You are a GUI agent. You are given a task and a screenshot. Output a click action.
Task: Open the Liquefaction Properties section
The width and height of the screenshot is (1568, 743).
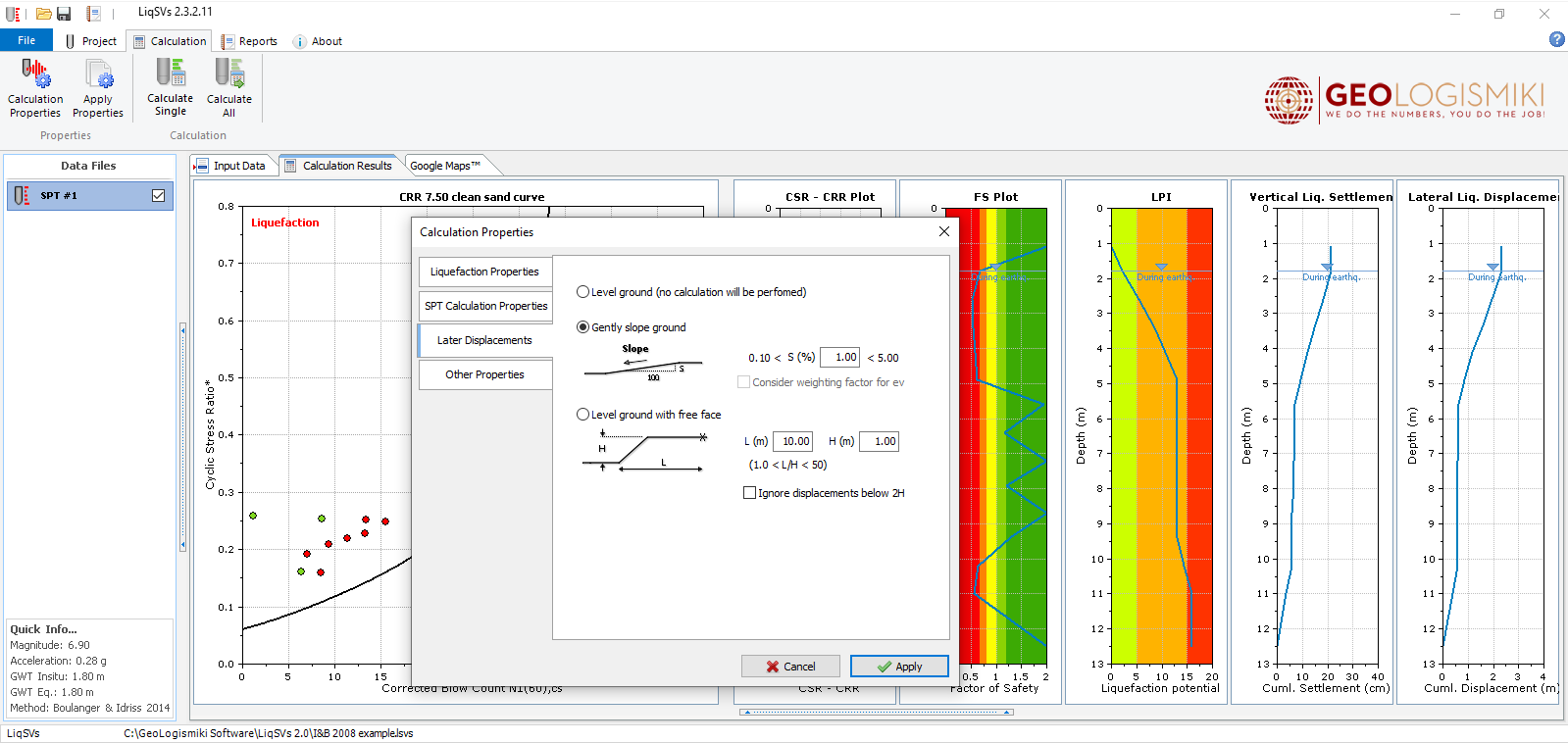point(484,272)
